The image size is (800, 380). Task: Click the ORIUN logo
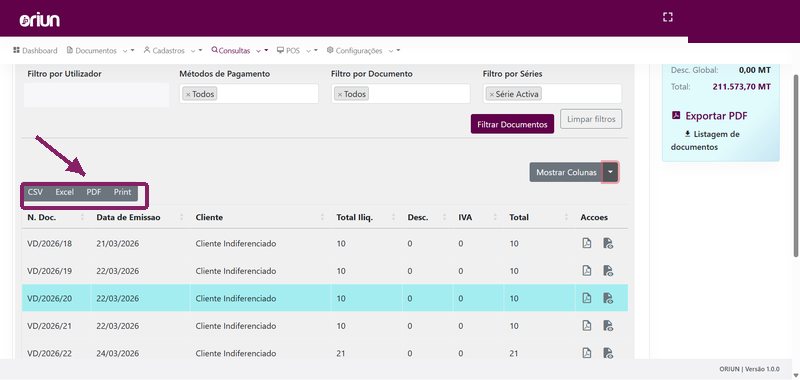[x=40, y=20]
